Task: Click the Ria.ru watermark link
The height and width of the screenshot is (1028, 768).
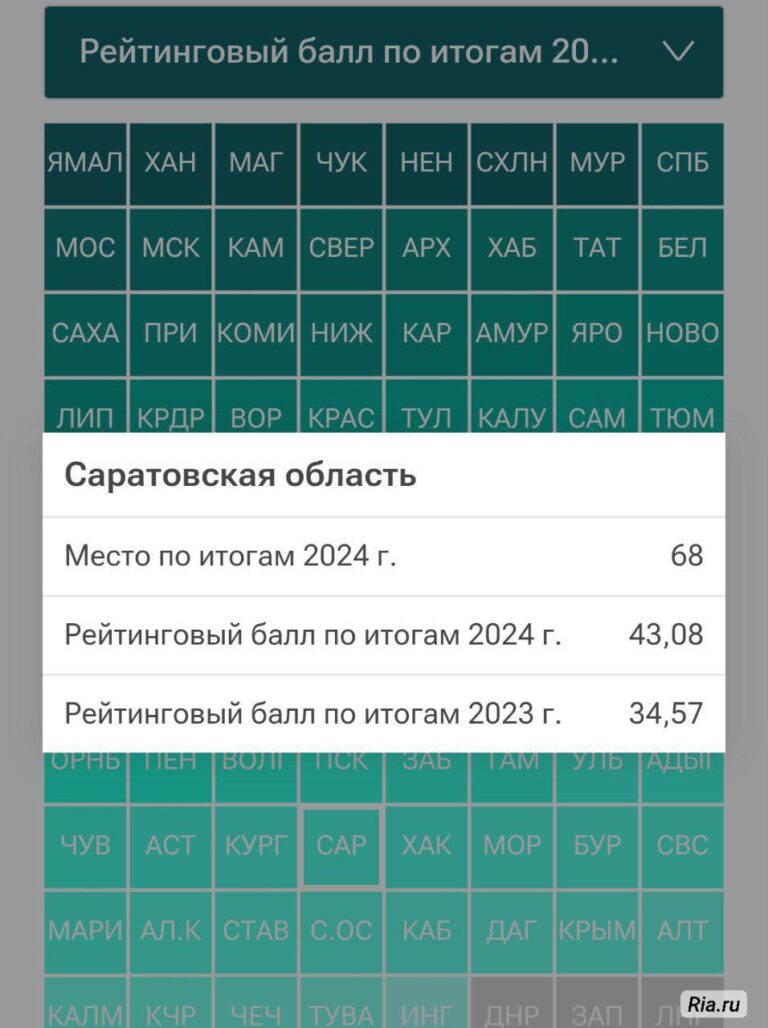Action: pyautogui.click(x=713, y=1003)
